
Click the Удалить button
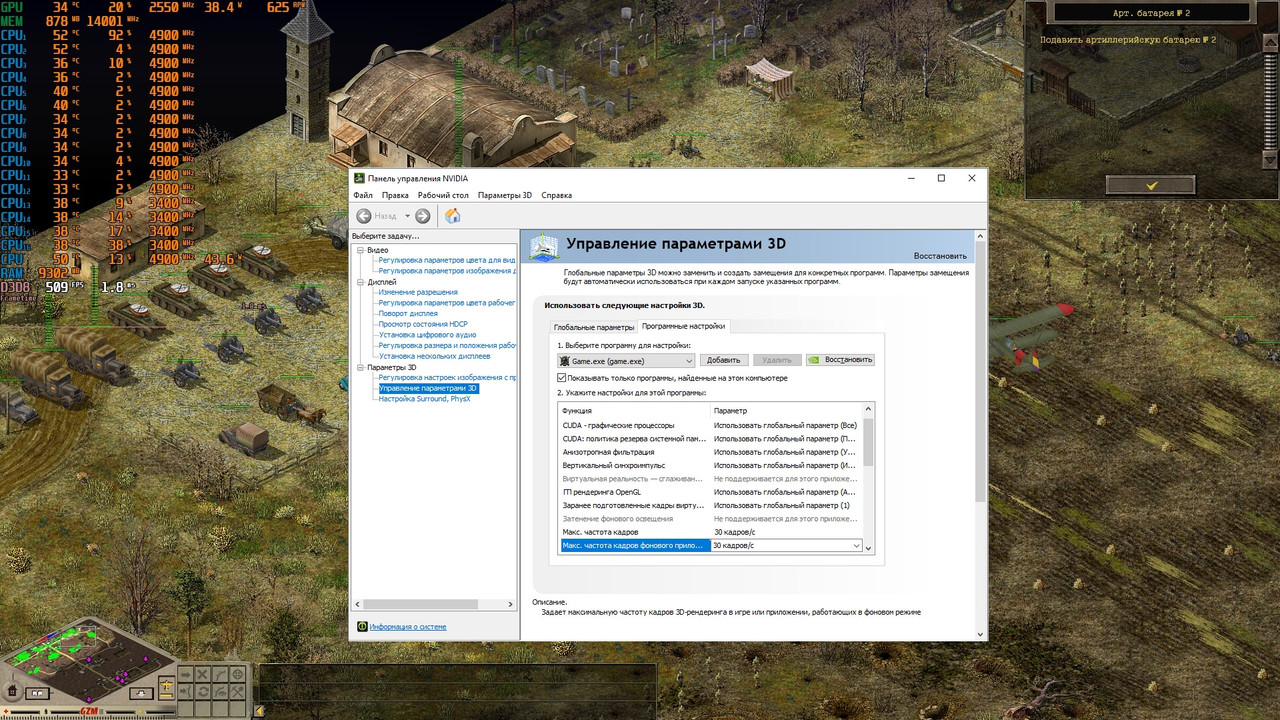pyautogui.click(x=777, y=360)
